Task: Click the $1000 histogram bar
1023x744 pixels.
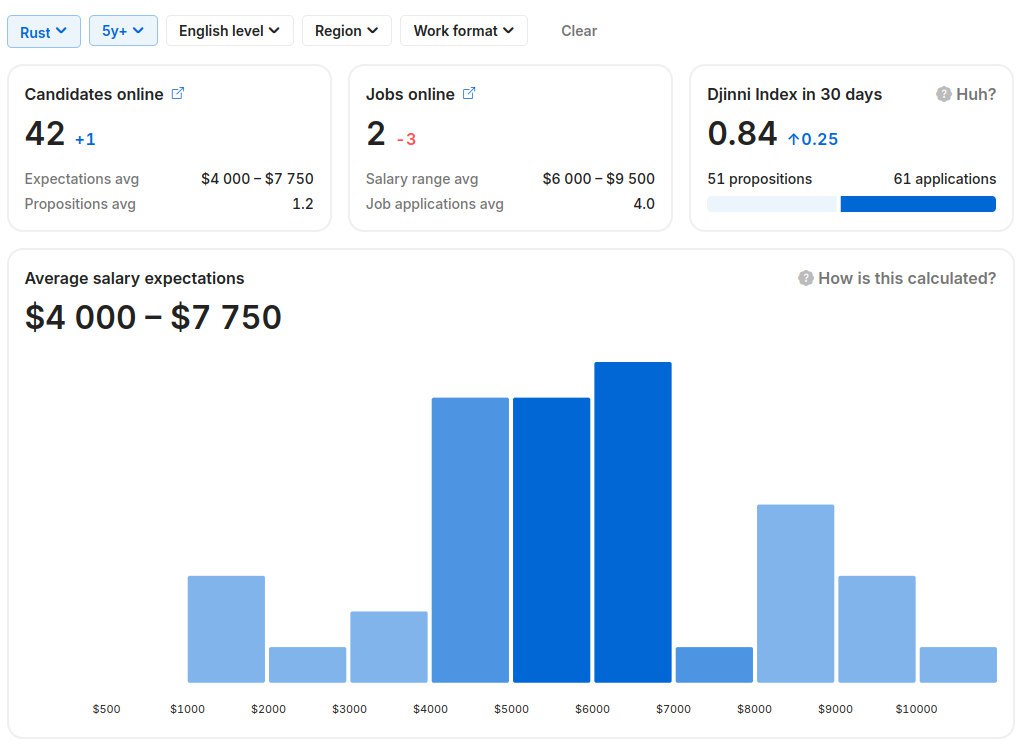Action: 226,629
